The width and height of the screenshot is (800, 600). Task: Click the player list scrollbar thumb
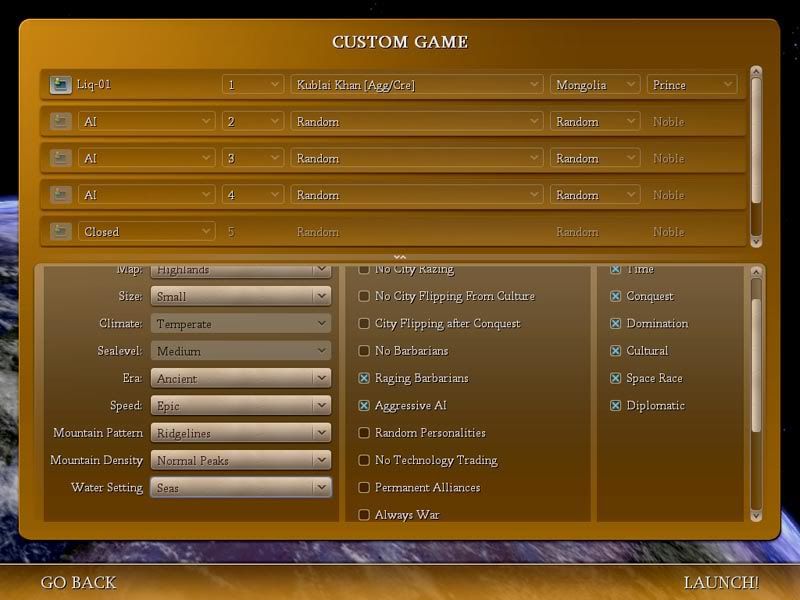756,139
